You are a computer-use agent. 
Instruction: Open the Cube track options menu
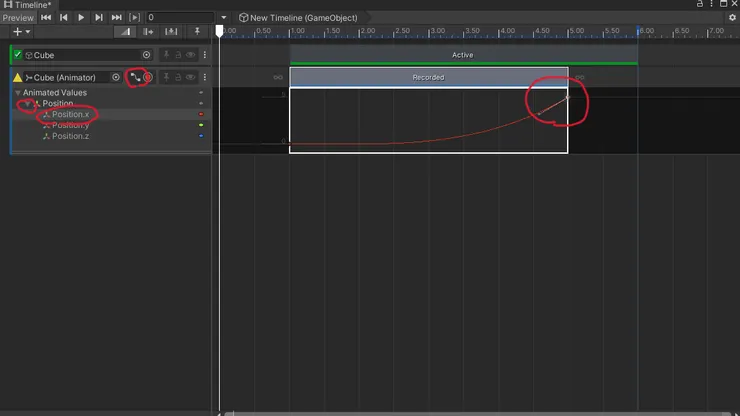click(x=204, y=55)
